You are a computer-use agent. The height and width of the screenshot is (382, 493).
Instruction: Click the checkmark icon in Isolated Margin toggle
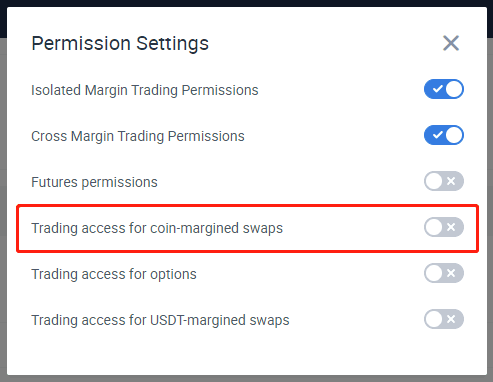coord(437,89)
